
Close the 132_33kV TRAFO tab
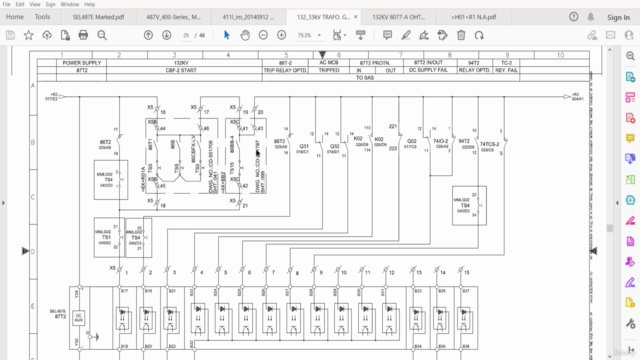coord(356,17)
